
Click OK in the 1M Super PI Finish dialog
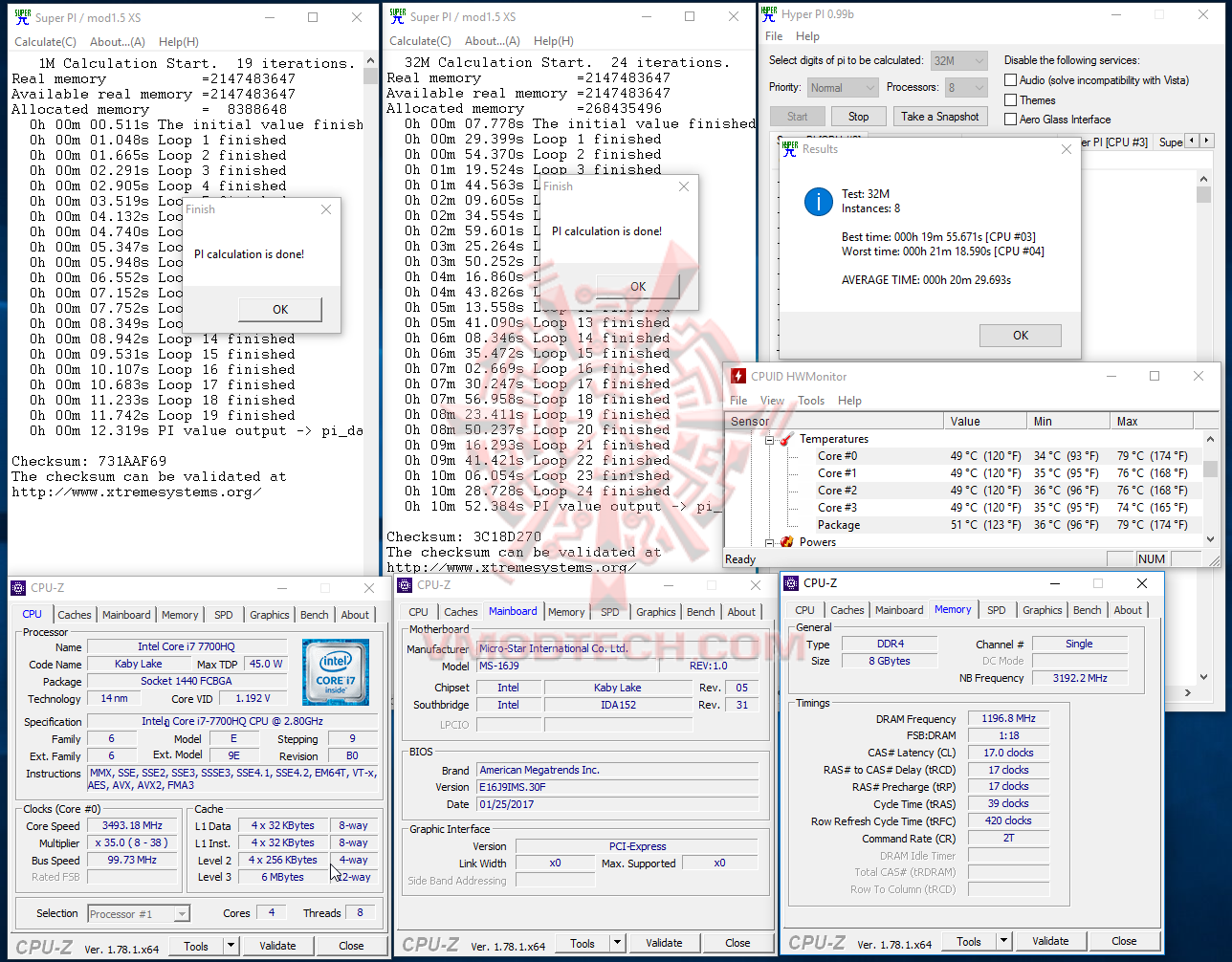280,310
